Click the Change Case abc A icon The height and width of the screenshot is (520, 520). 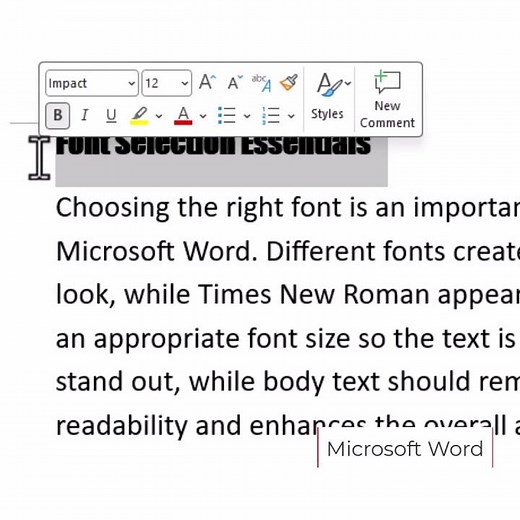[262, 83]
